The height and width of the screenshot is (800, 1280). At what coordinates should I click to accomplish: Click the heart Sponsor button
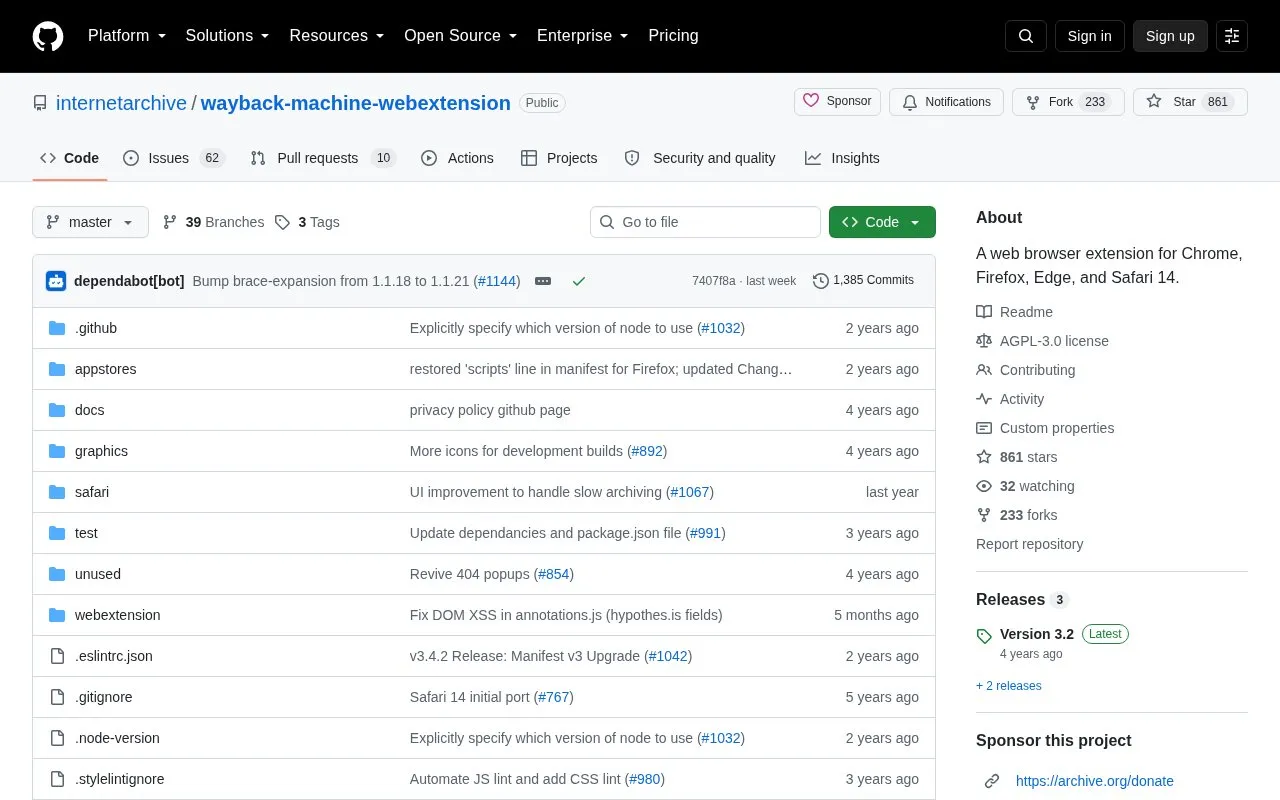[838, 102]
